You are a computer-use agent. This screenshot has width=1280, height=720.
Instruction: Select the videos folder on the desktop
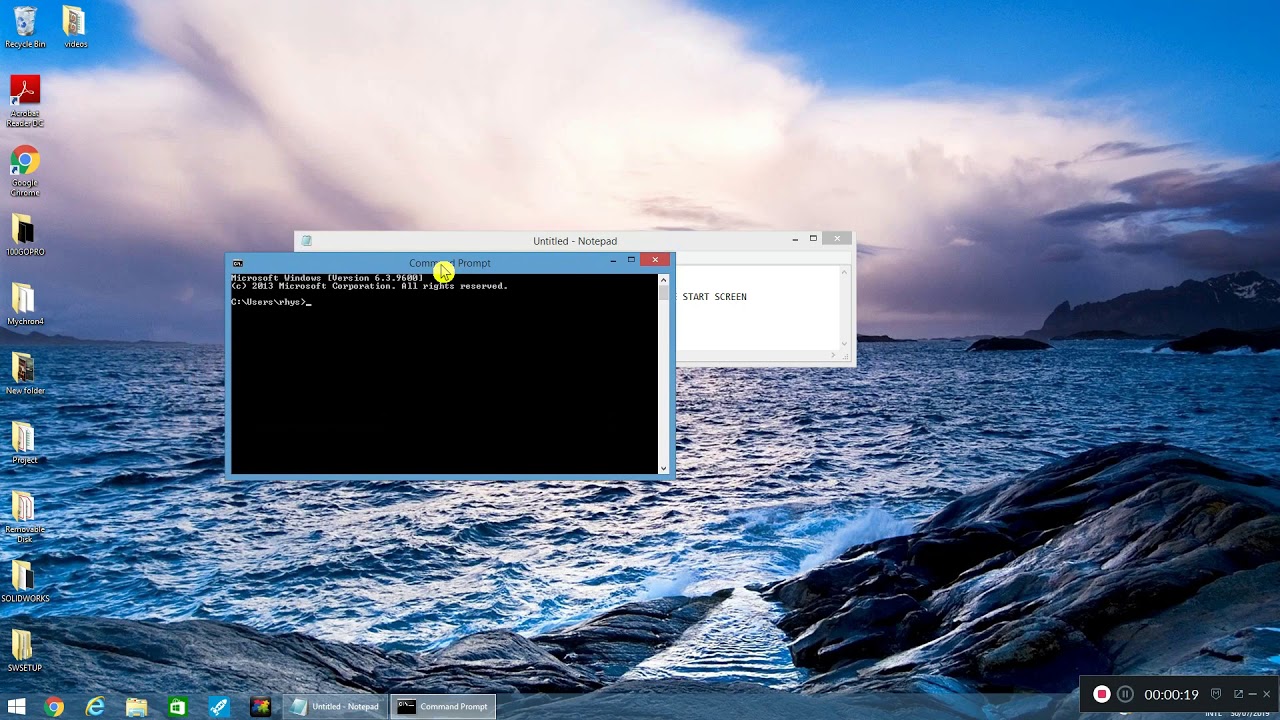pyautogui.click(x=75, y=27)
